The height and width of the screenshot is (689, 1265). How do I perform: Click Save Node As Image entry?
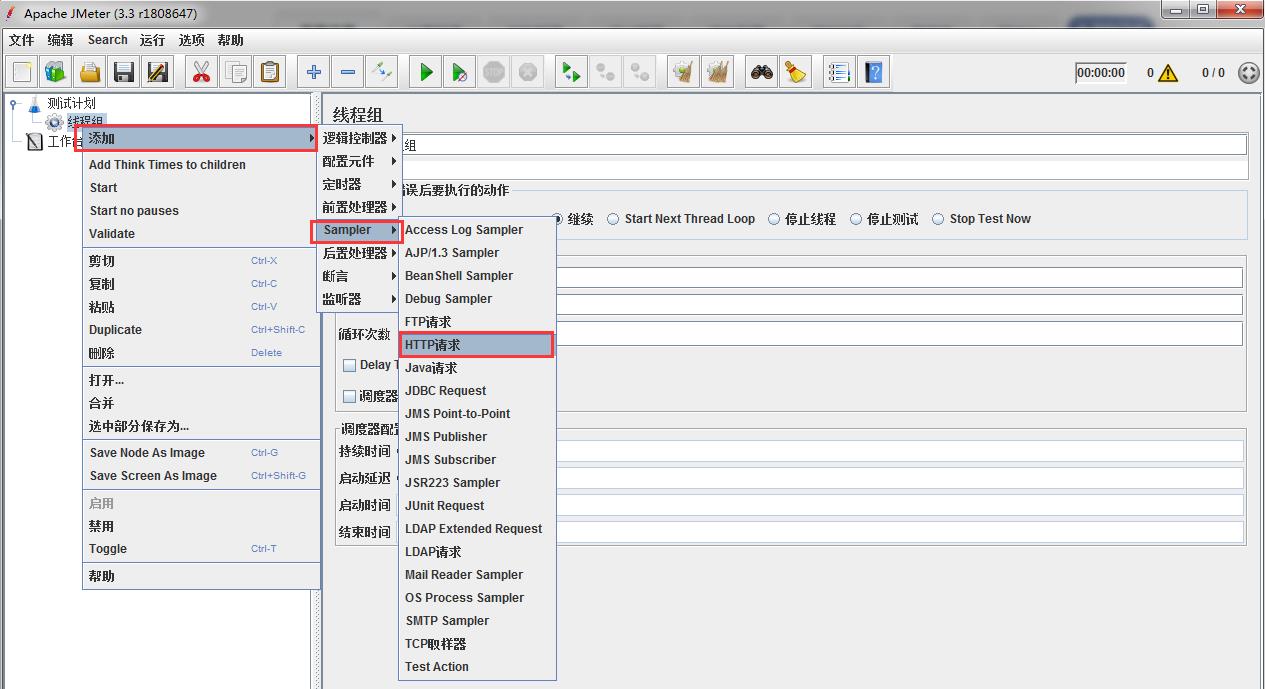click(x=201, y=453)
